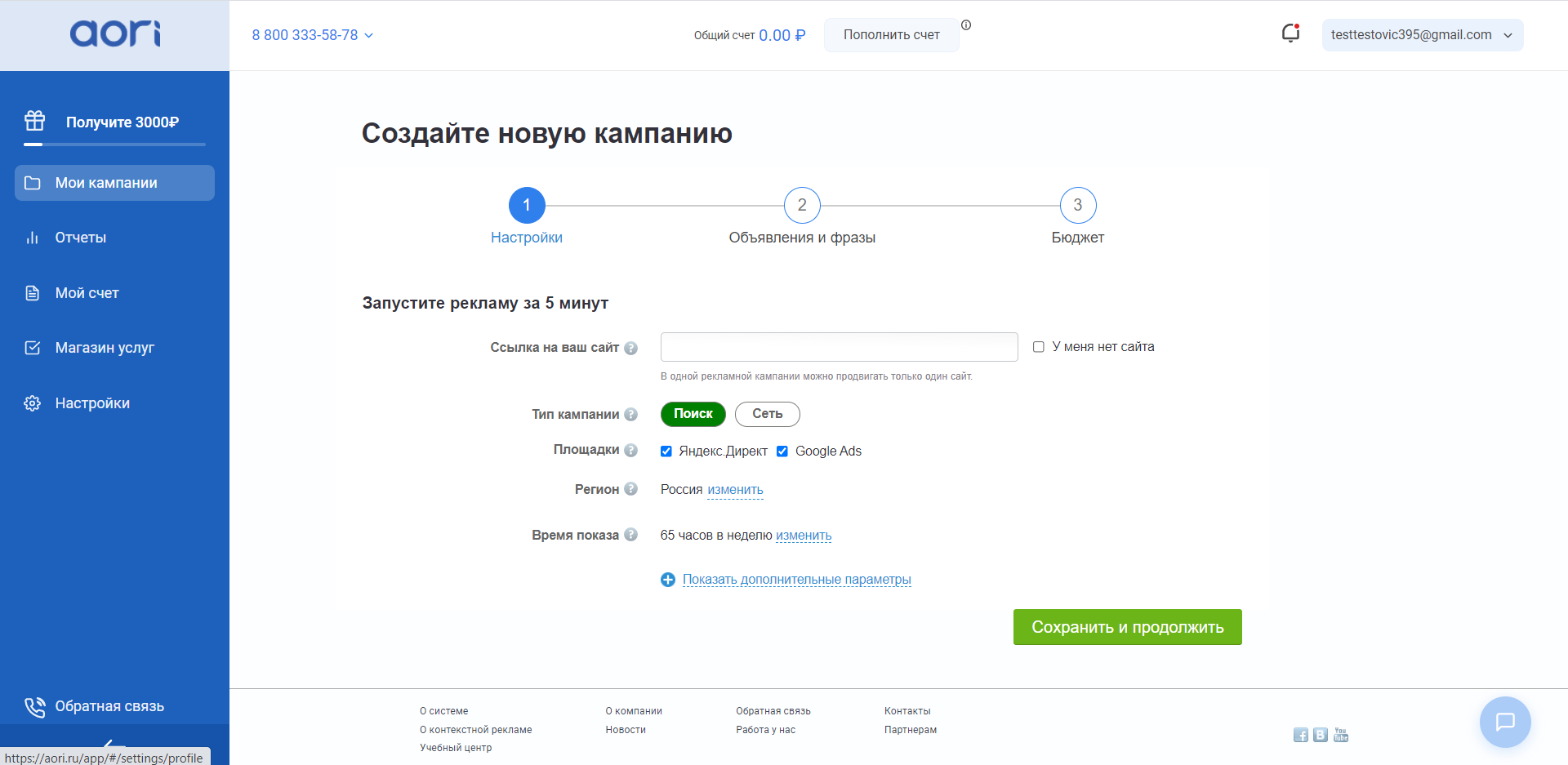Click the Пополнить счет button

[x=892, y=35]
